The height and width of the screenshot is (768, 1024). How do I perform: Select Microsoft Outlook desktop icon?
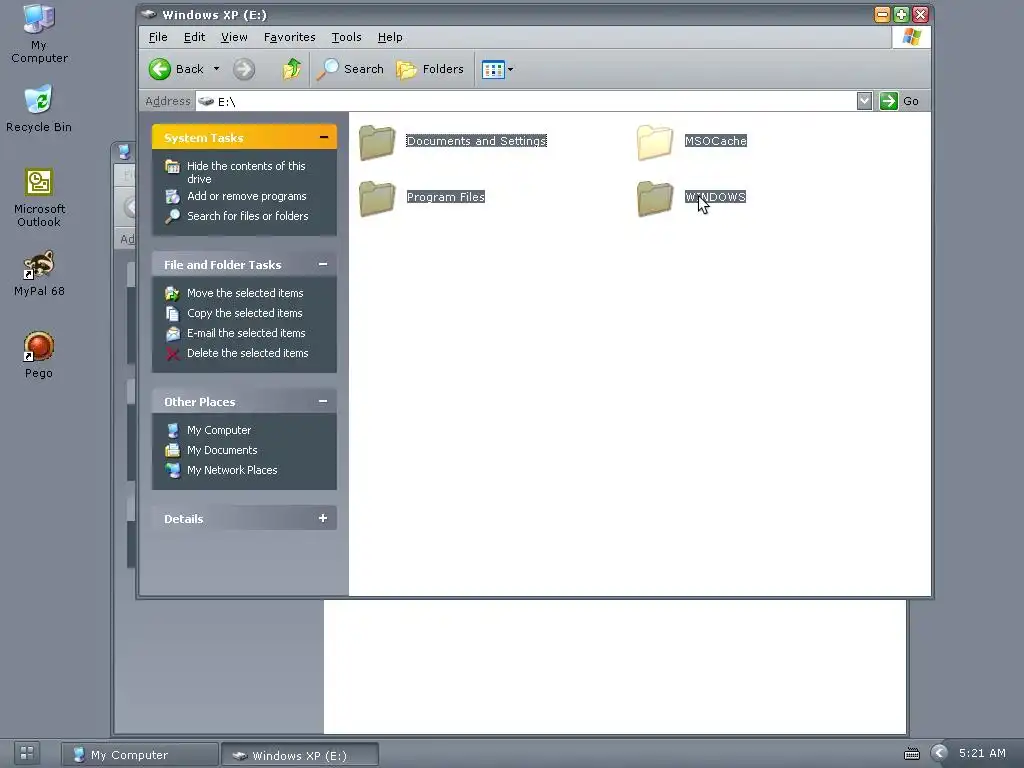point(39,197)
